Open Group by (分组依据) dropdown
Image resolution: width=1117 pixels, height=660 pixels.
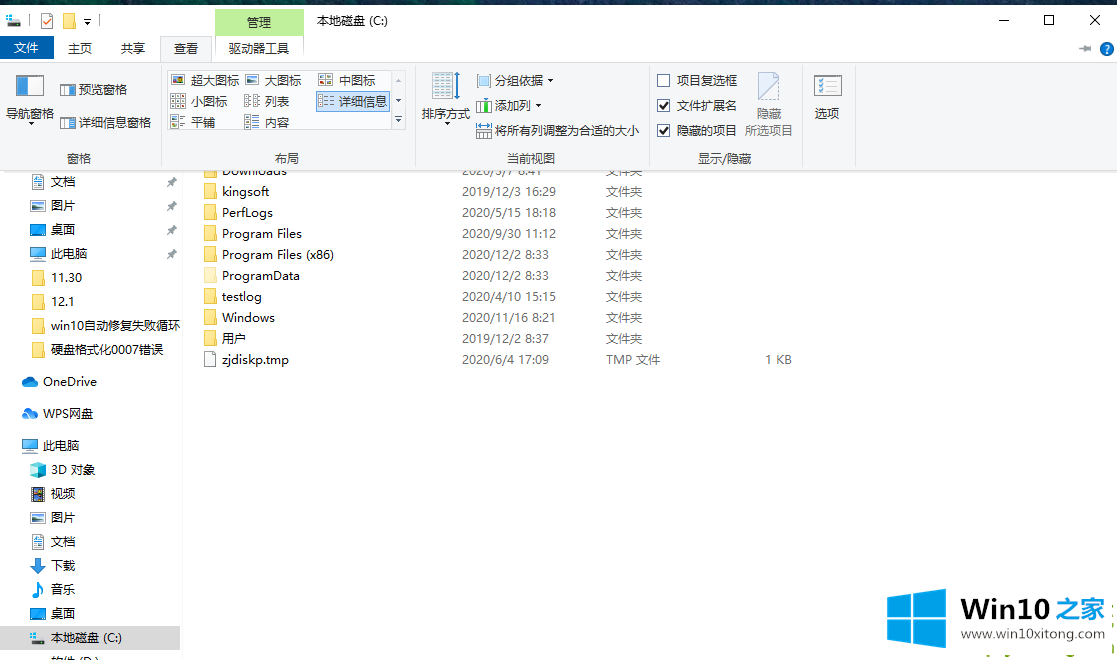click(515, 81)
